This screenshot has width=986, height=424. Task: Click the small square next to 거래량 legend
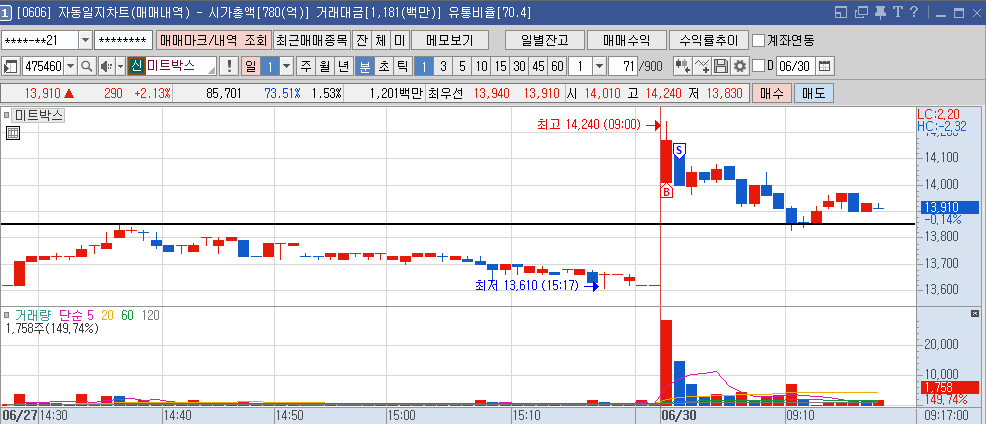pos(7,315)
